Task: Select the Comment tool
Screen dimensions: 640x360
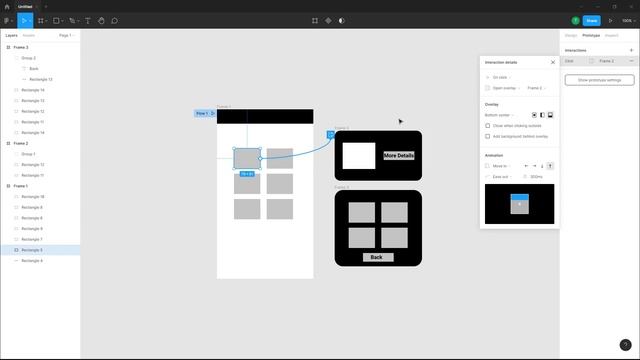Action: (x=115, y=21)
